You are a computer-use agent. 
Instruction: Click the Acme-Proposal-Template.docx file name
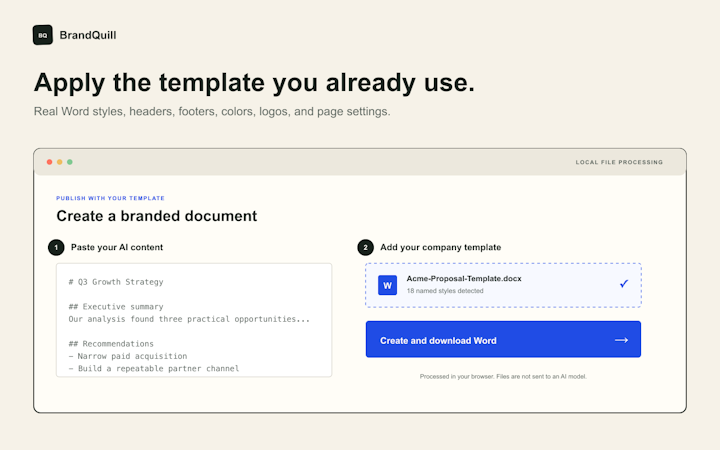464,279
